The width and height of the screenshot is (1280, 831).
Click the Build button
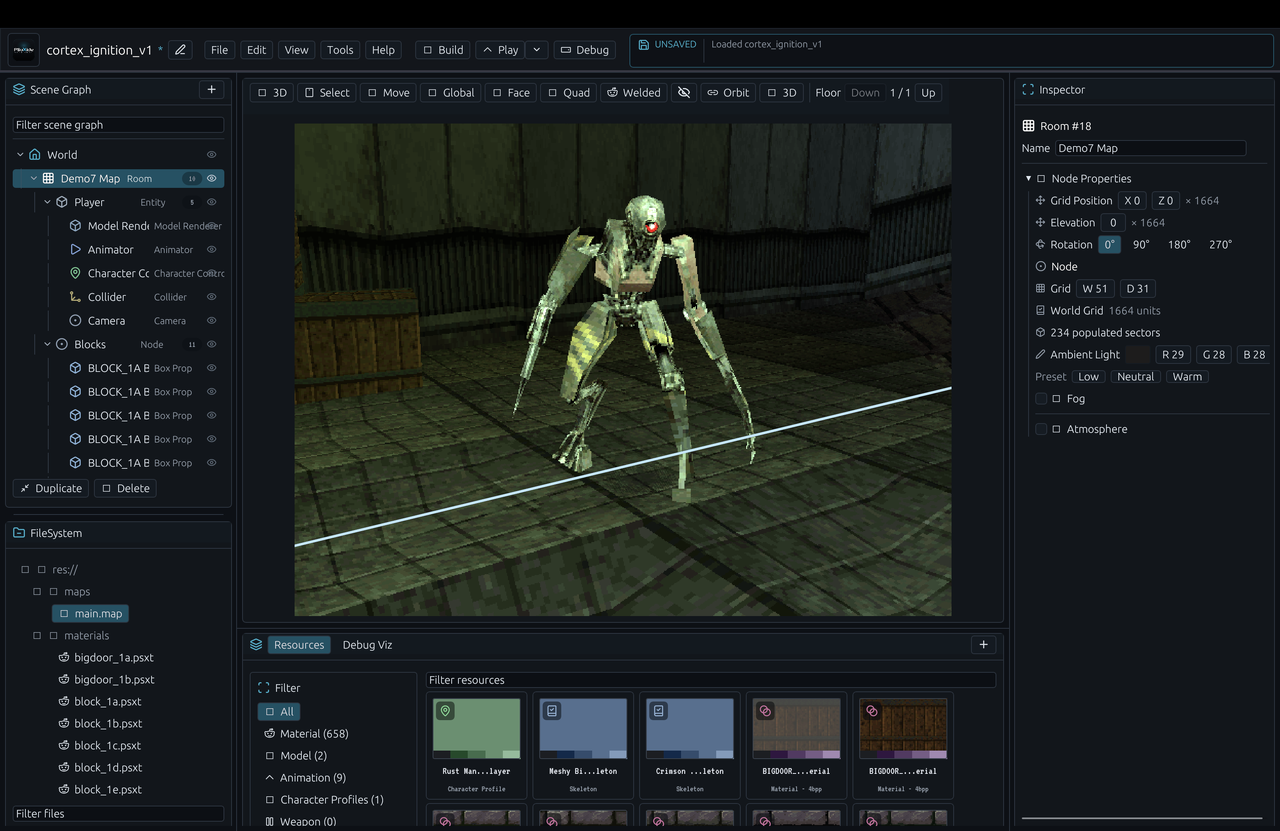(443, 49)
